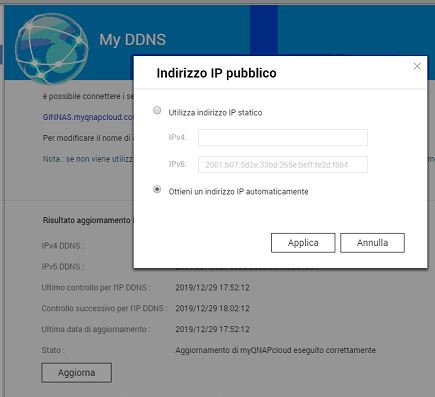Click the My DDNS title
This screenshot has height=397, width=435.
click(132, 40)
